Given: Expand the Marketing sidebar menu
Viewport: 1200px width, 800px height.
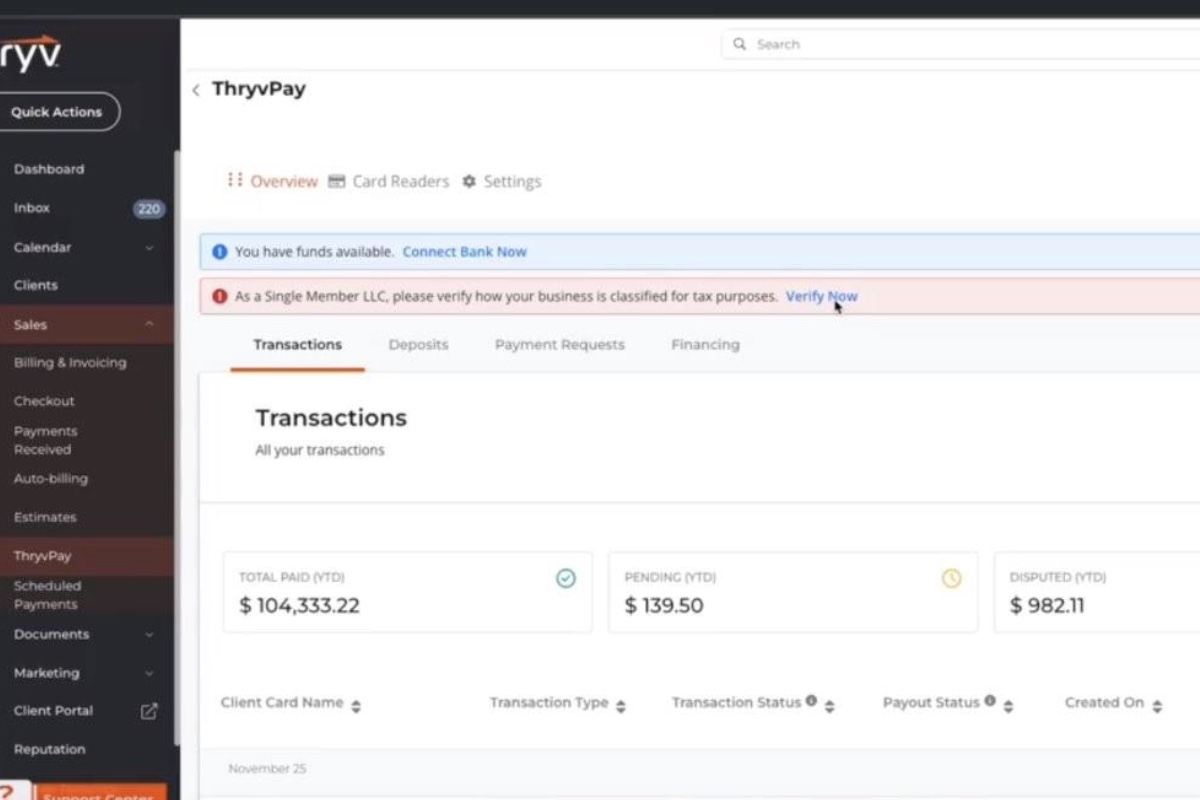Looking at the screenshot, I should (x=149, y=673).
